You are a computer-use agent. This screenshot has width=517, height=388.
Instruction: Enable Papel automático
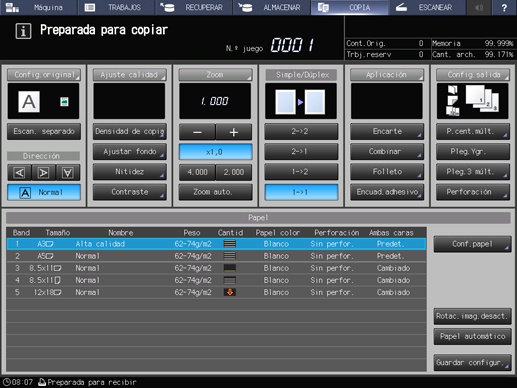pos(472,337)
